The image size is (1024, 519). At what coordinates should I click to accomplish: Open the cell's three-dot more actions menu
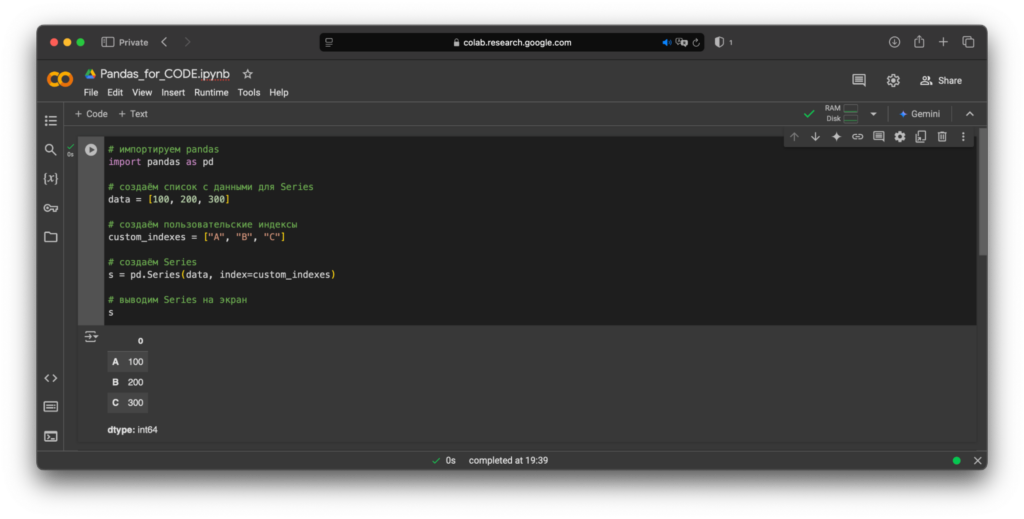[963, 137]
